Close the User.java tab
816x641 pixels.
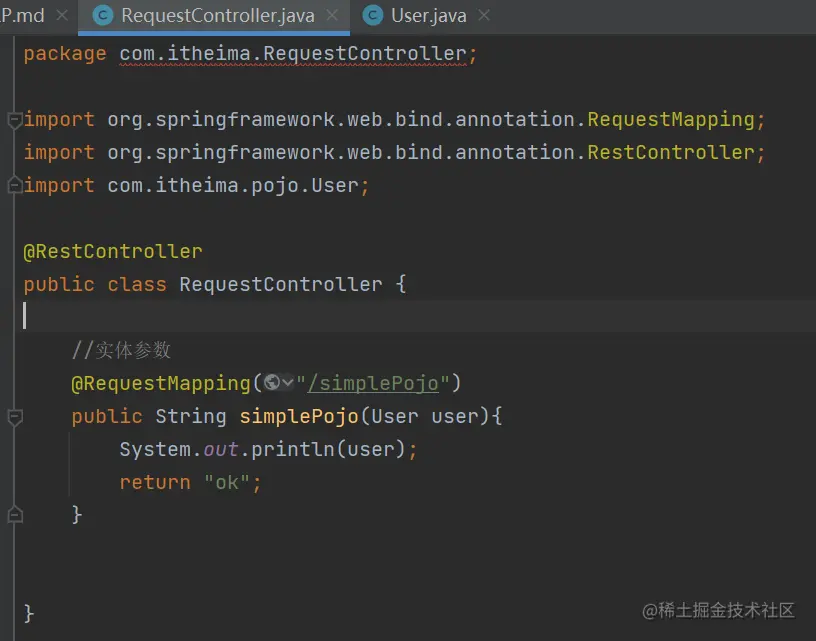tap(484, 16)
